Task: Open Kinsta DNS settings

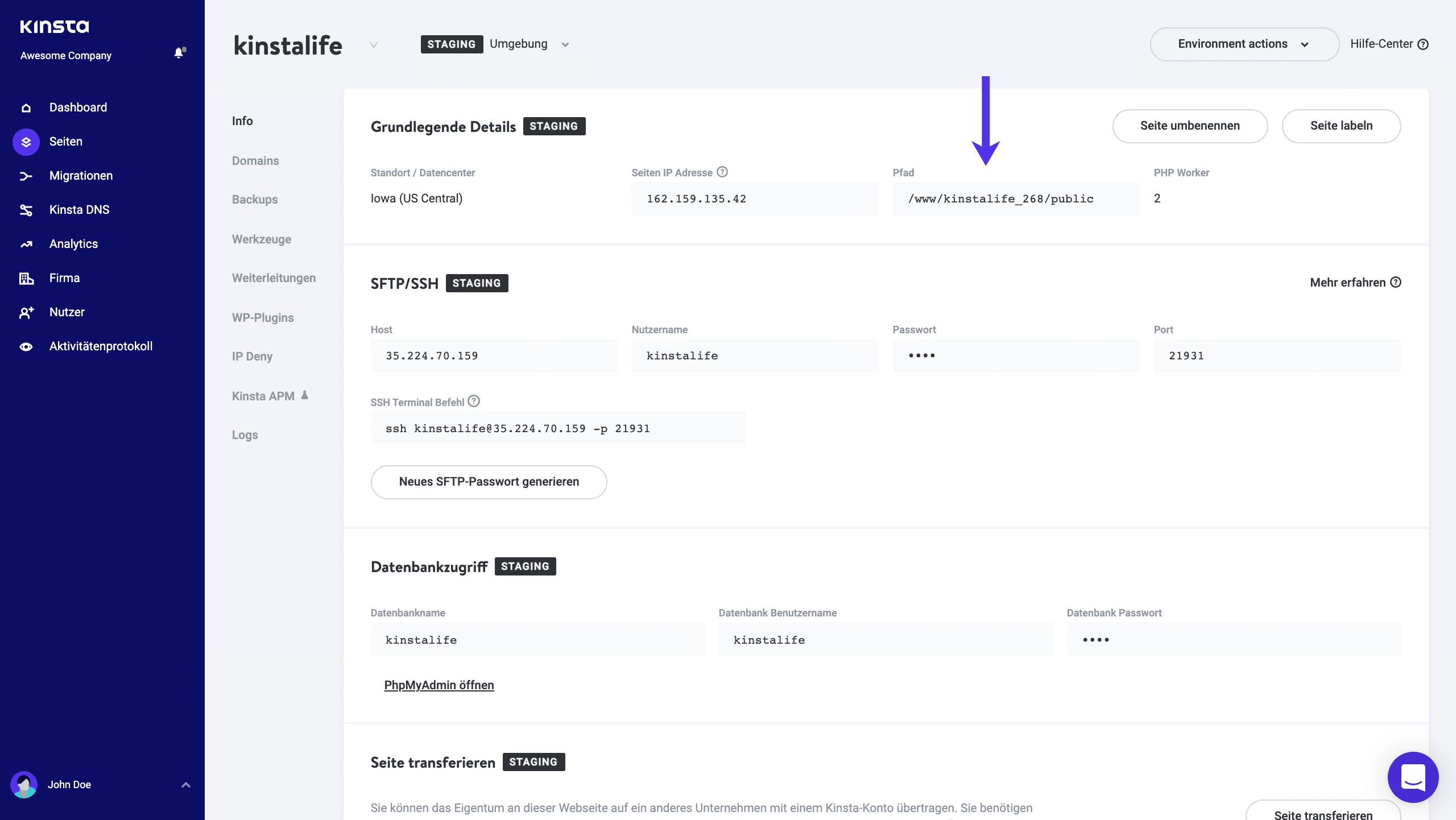Action: click(x=78, y=209)
